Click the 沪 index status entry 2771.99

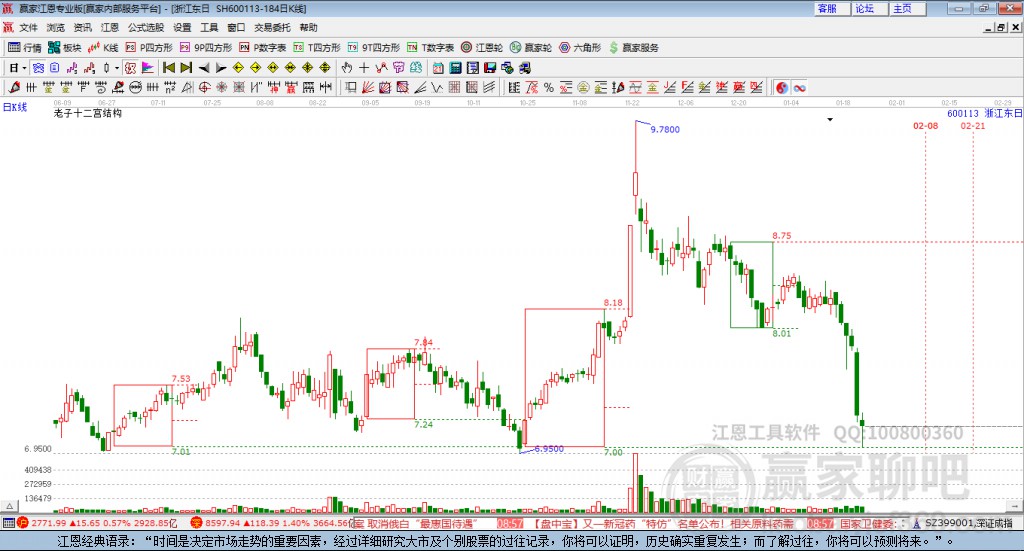click(x=97, y=523)
